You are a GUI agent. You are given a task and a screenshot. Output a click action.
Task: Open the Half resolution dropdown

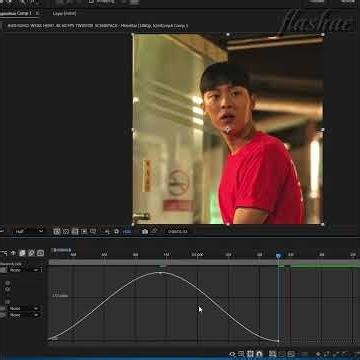[29, 231]
